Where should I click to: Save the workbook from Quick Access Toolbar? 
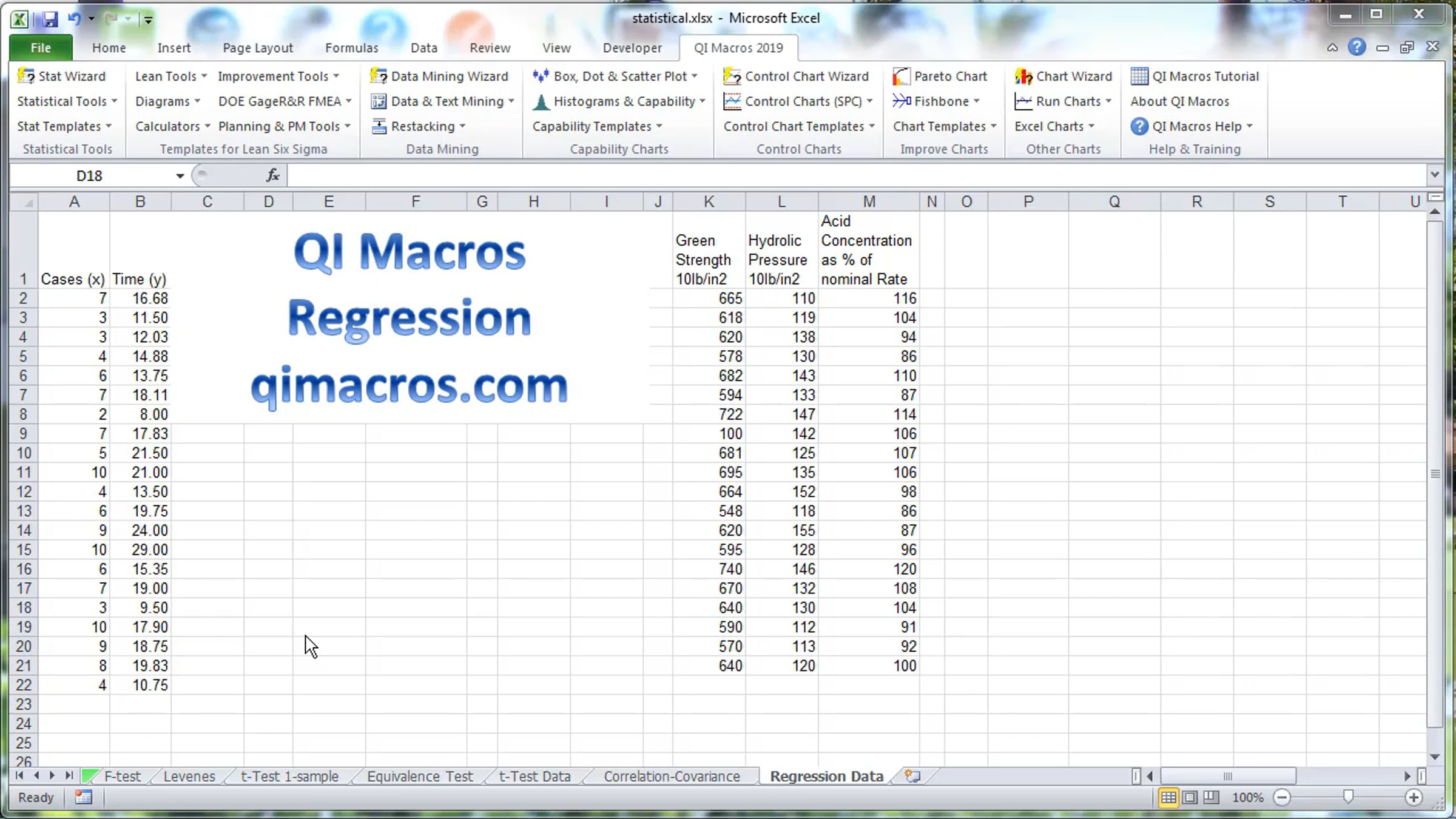coord(50,19)
